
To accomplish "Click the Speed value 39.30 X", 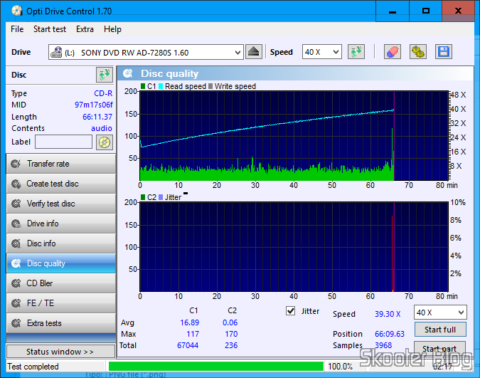I will [388, 314].
